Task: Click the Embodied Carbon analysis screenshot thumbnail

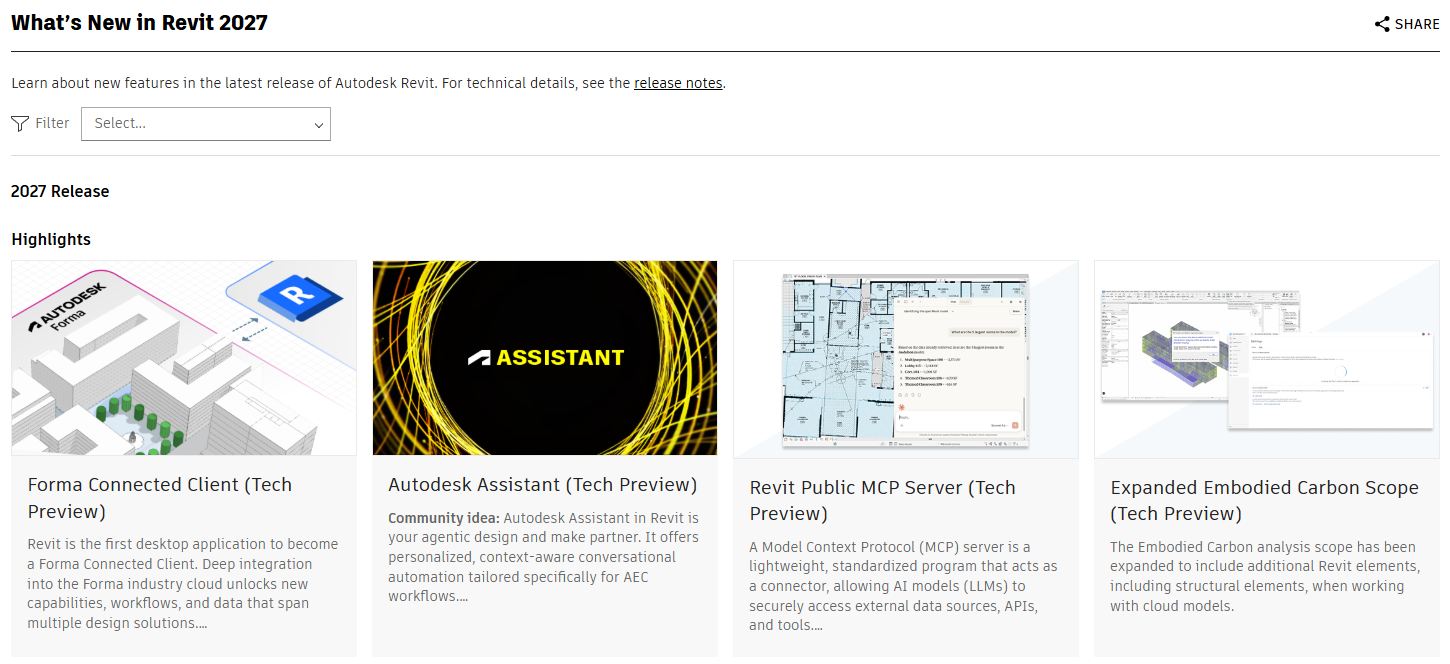Action: pyautogui.click(x=1266, y=359)
